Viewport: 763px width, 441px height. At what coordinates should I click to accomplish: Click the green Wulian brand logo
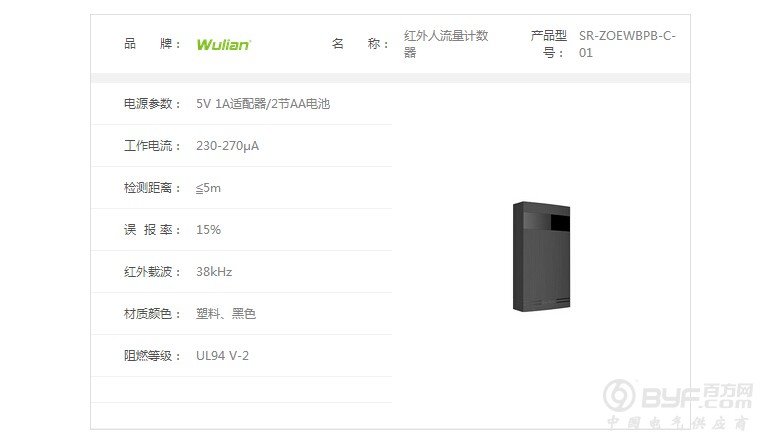coord(223,44)
